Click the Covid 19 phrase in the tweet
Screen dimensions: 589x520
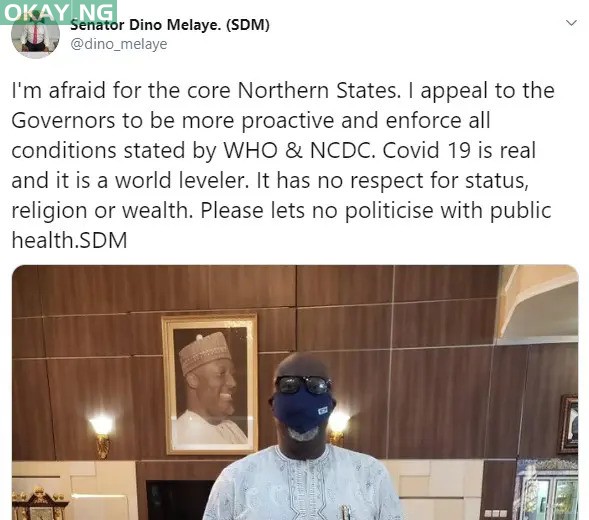(426, 150)
